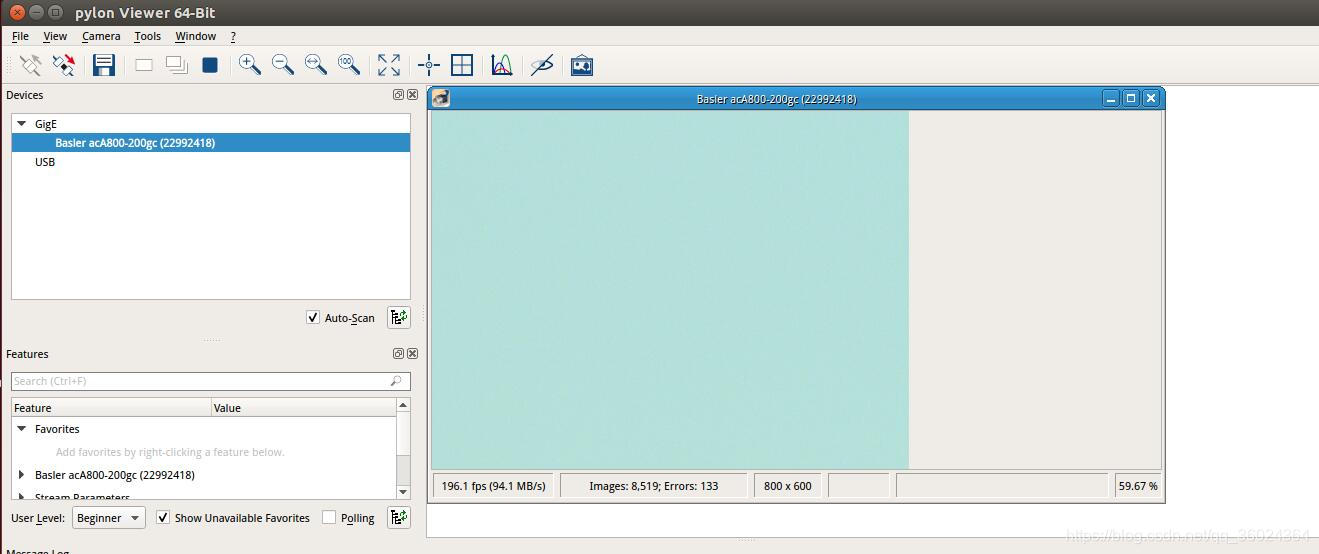Enable the Polling checkbox
The image size is (1319, 554).
pyautogui.click(x=329, y=518)
